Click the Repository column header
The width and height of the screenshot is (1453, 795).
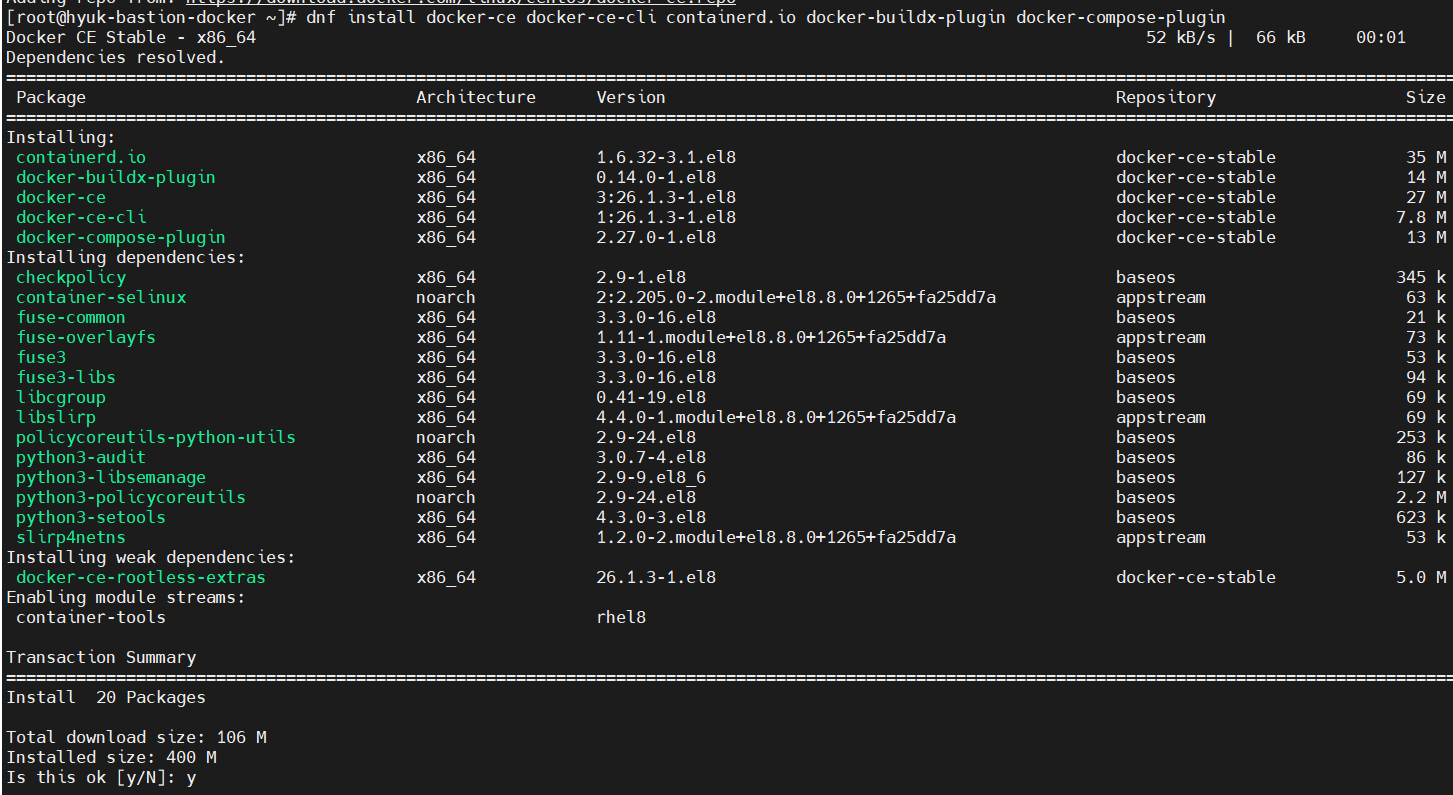pyautogui.click(x=1165, y=97)
